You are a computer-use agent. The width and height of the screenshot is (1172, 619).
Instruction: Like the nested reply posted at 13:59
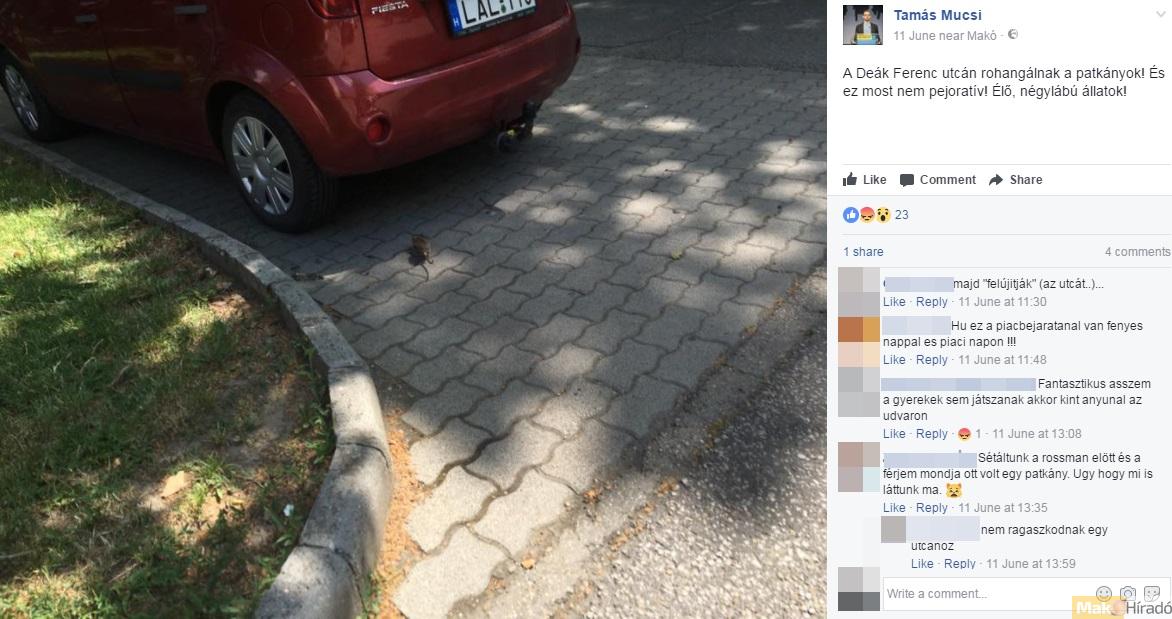922,564
